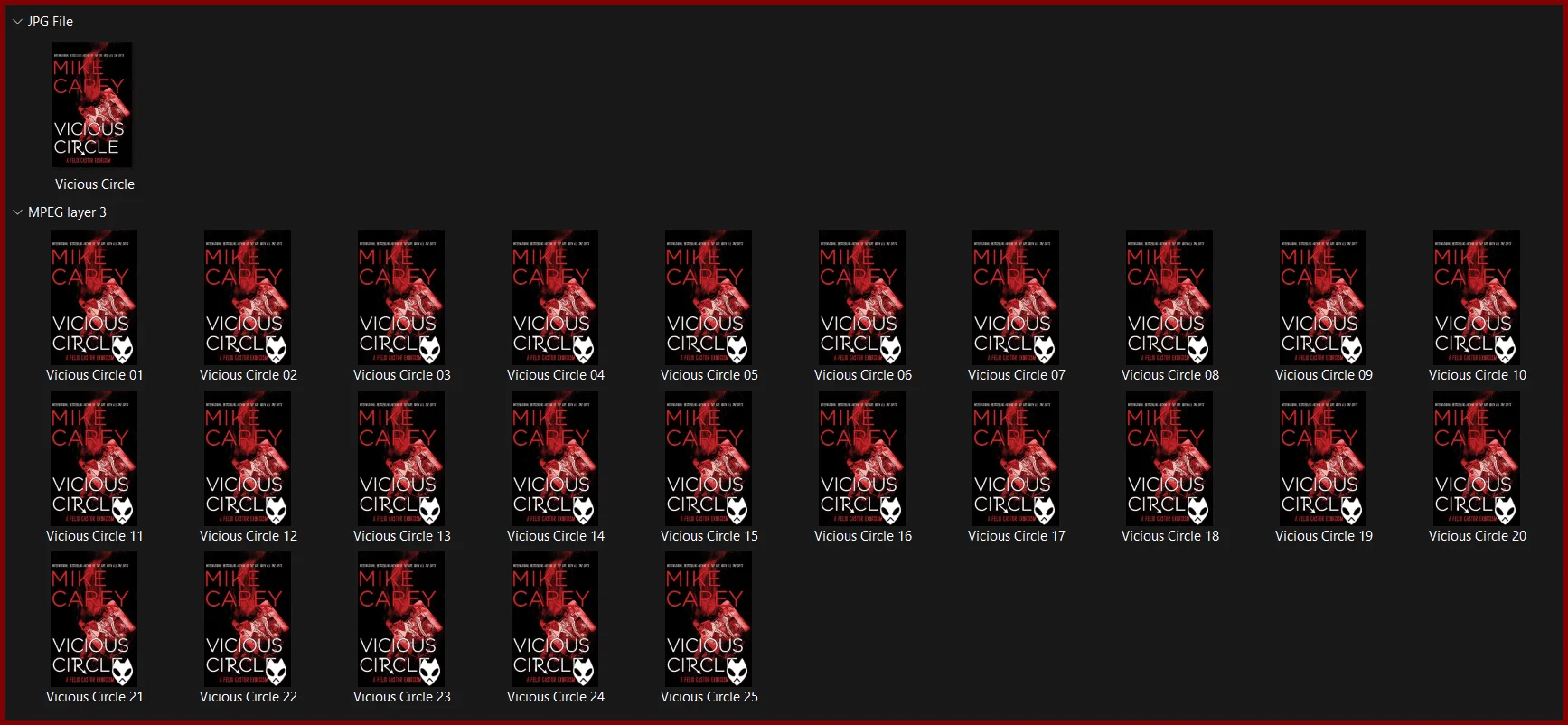The width and height of the screenshot is (1568, 725).
Task: Click the 'Vicious Circle 11' file name label
Action: pyautogui.click(x=95, y=536)
